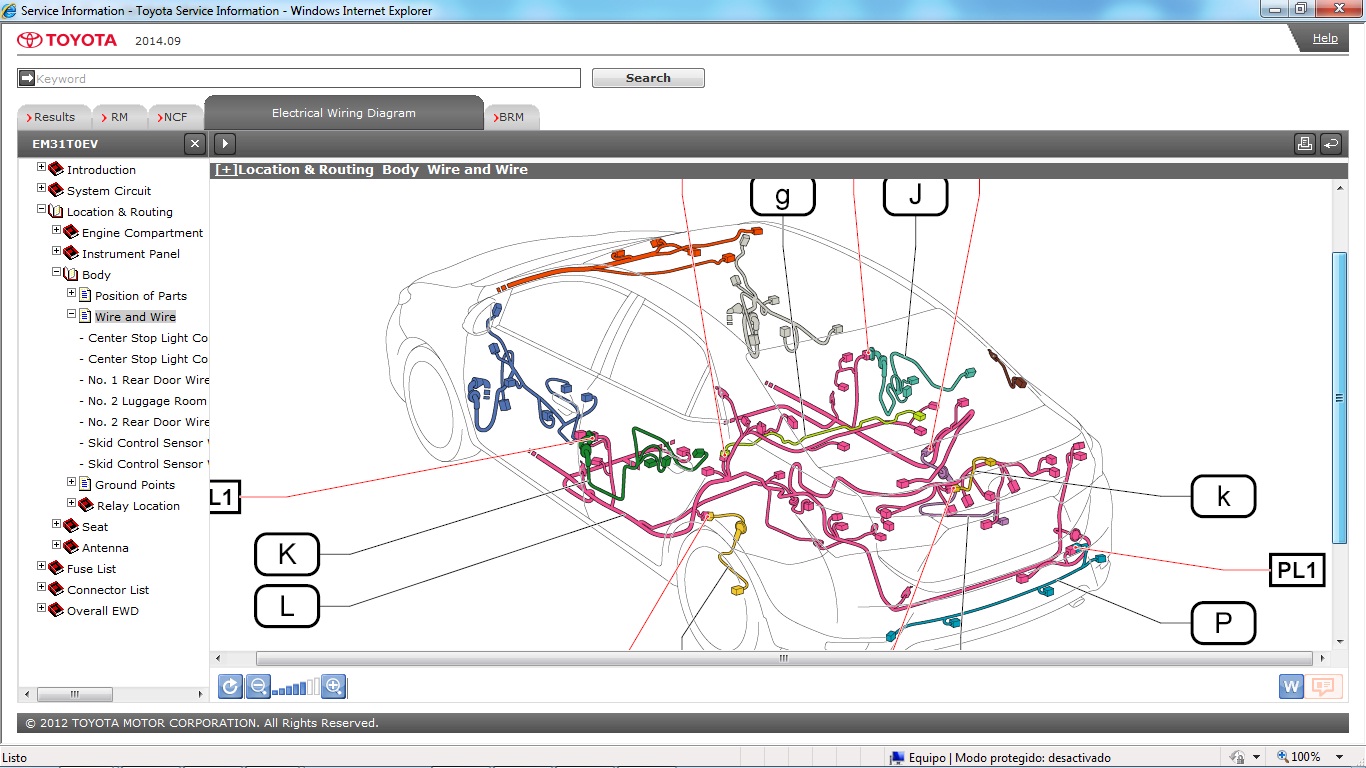
Task: Expand the Fuse List node
Action: coord(42,567)
